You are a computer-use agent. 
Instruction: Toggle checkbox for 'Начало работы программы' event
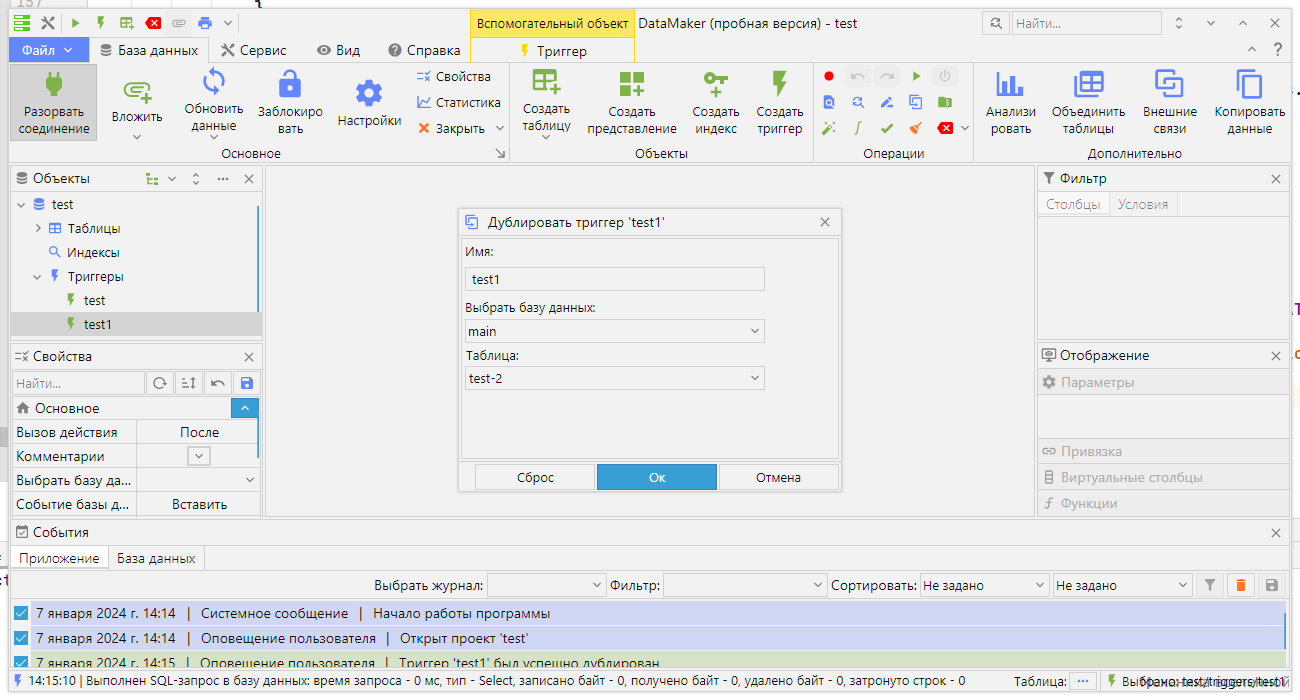pos(21,613)
